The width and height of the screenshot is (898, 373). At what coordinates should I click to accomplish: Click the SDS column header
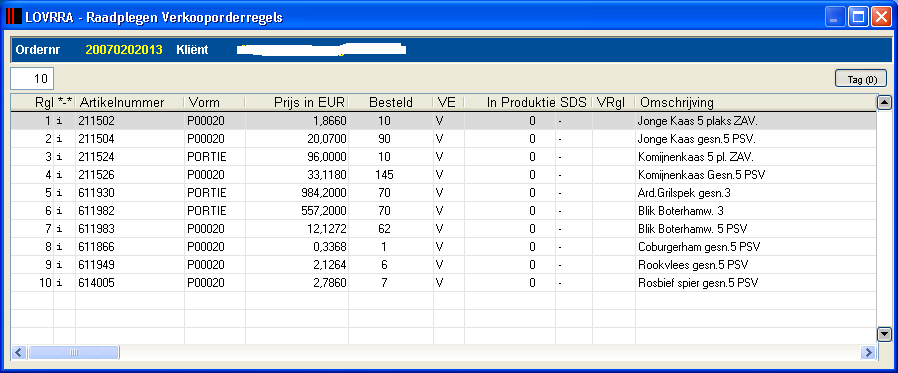point(574,103)
